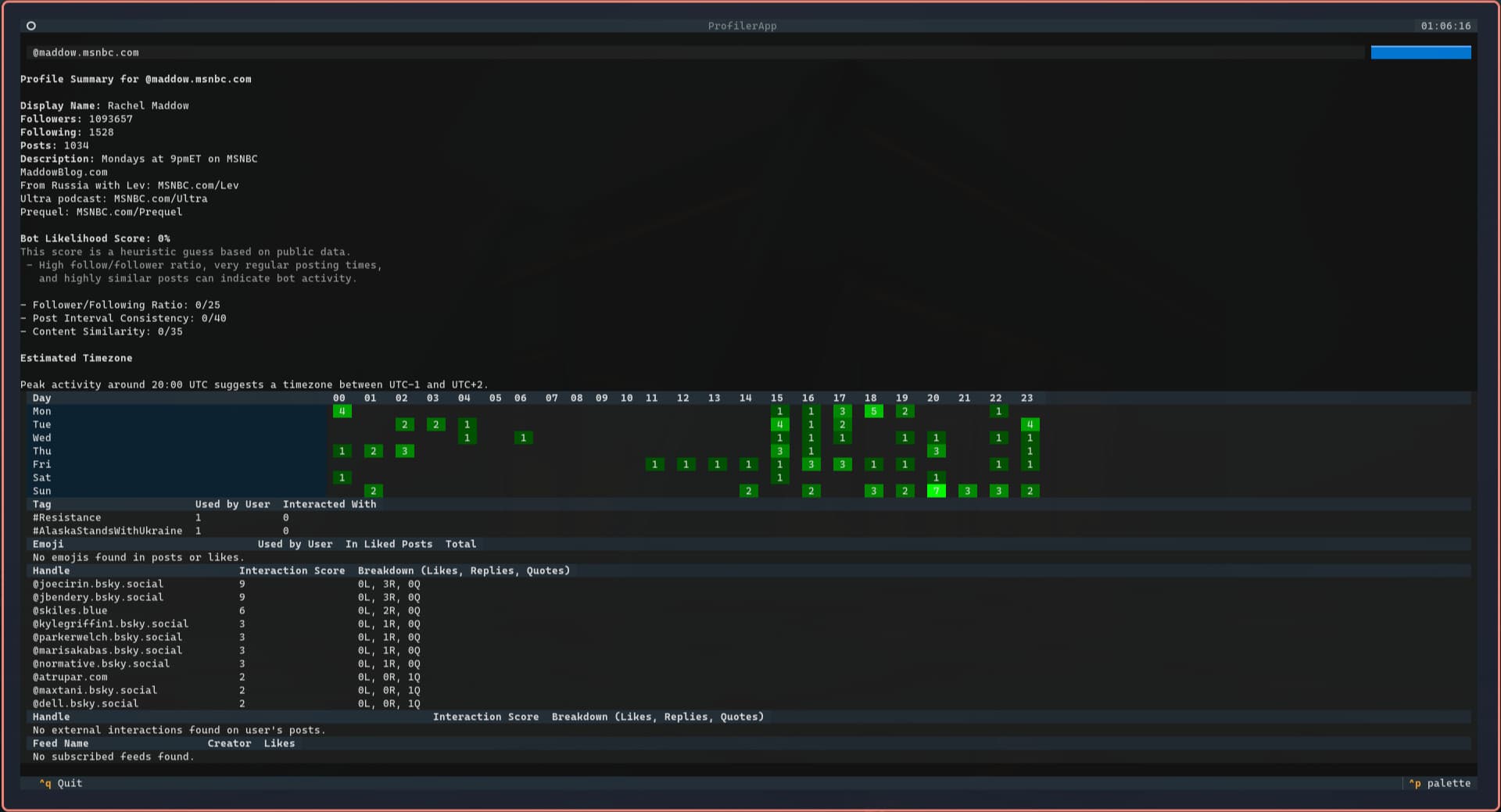The height and width of the screenshot is (812, 1501).
Task: Select the #Resistance tag entry
Action: point(66,517)
